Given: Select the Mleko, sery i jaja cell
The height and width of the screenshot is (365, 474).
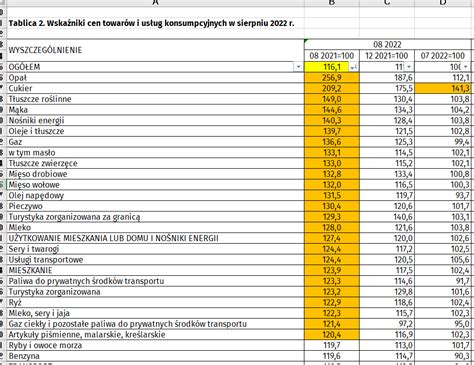Looking at the screenshot, I should (x=155, y=313).
